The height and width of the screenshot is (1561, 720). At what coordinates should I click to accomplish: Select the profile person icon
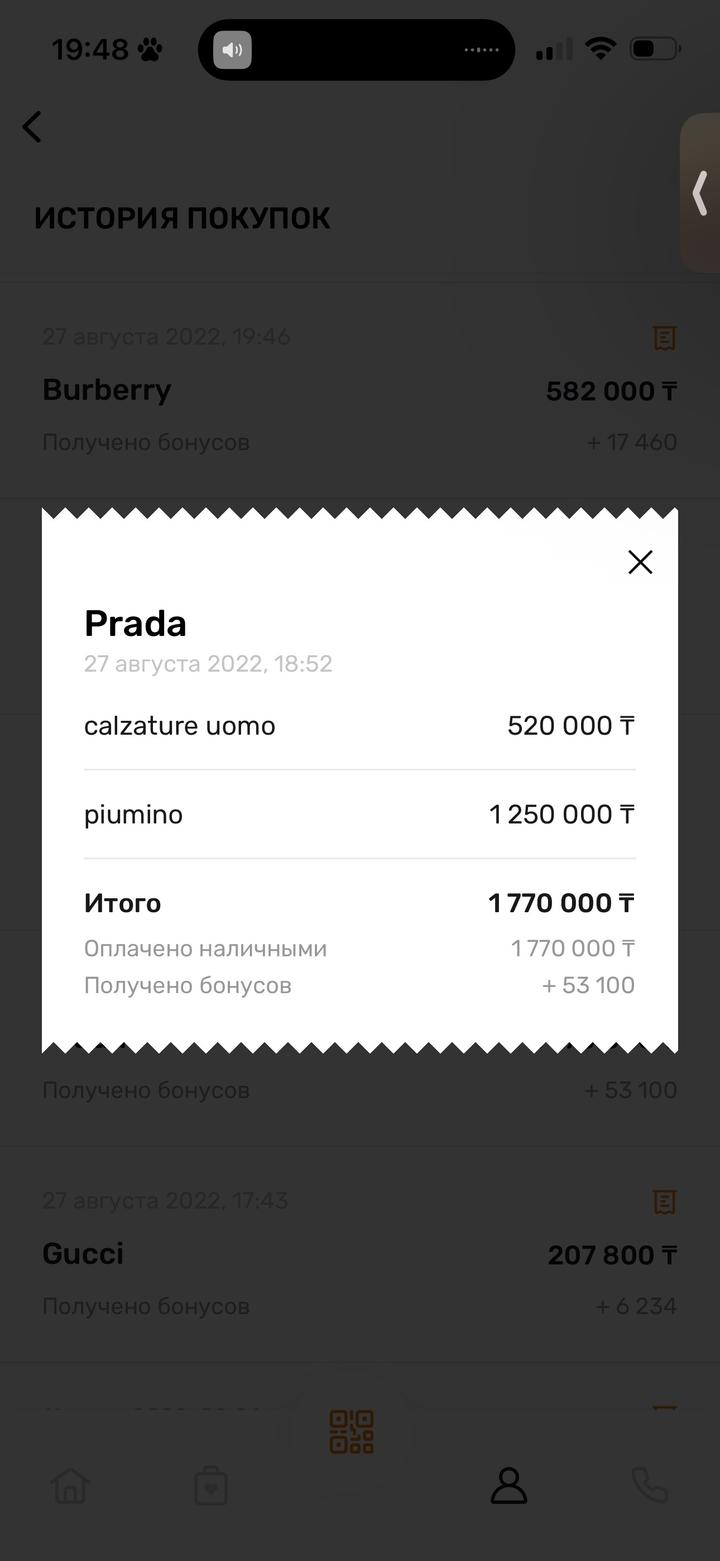click(x=508, y=1486)
